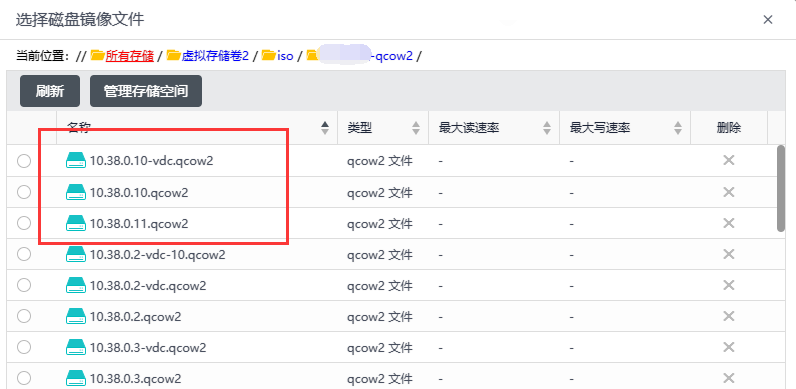Screen dimensions: 796x389
Task: Close the 选择磁盘镜像文件 dialog
Action: [x=768, y=20]
